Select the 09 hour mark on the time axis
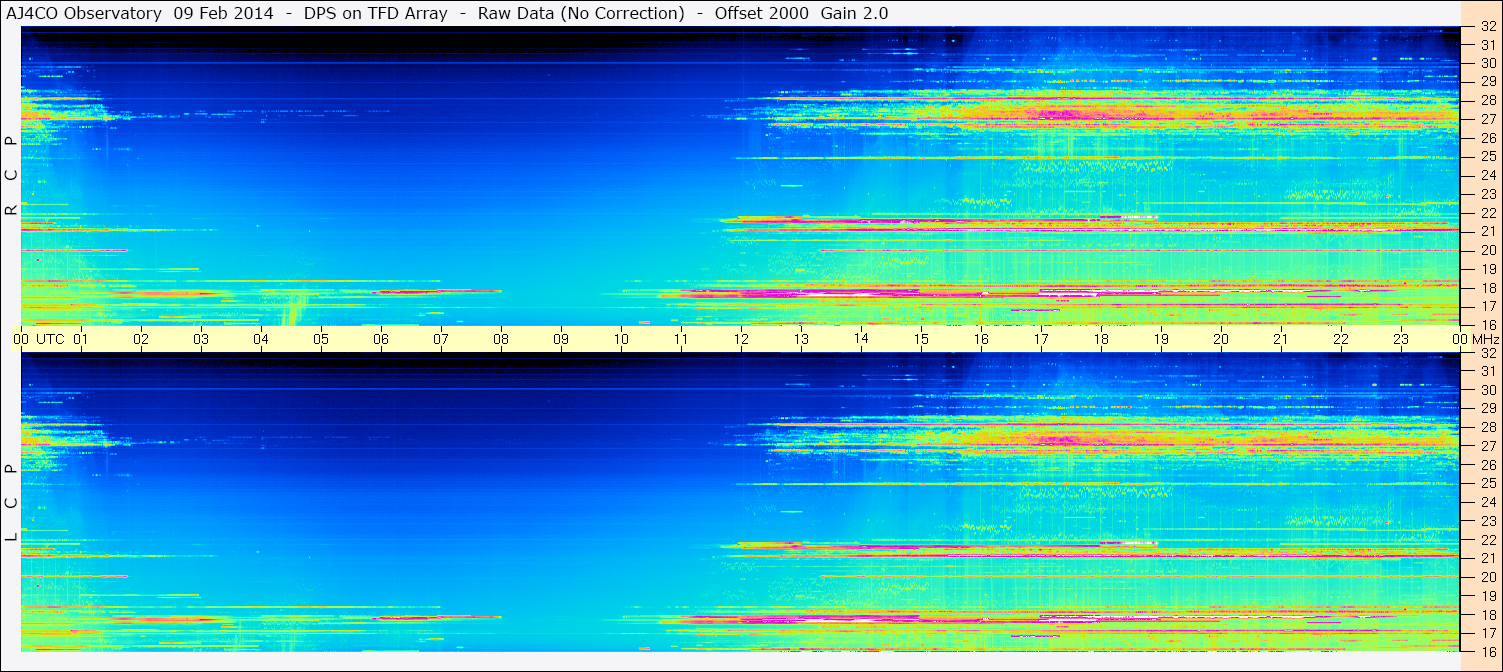 pos(561,339)
